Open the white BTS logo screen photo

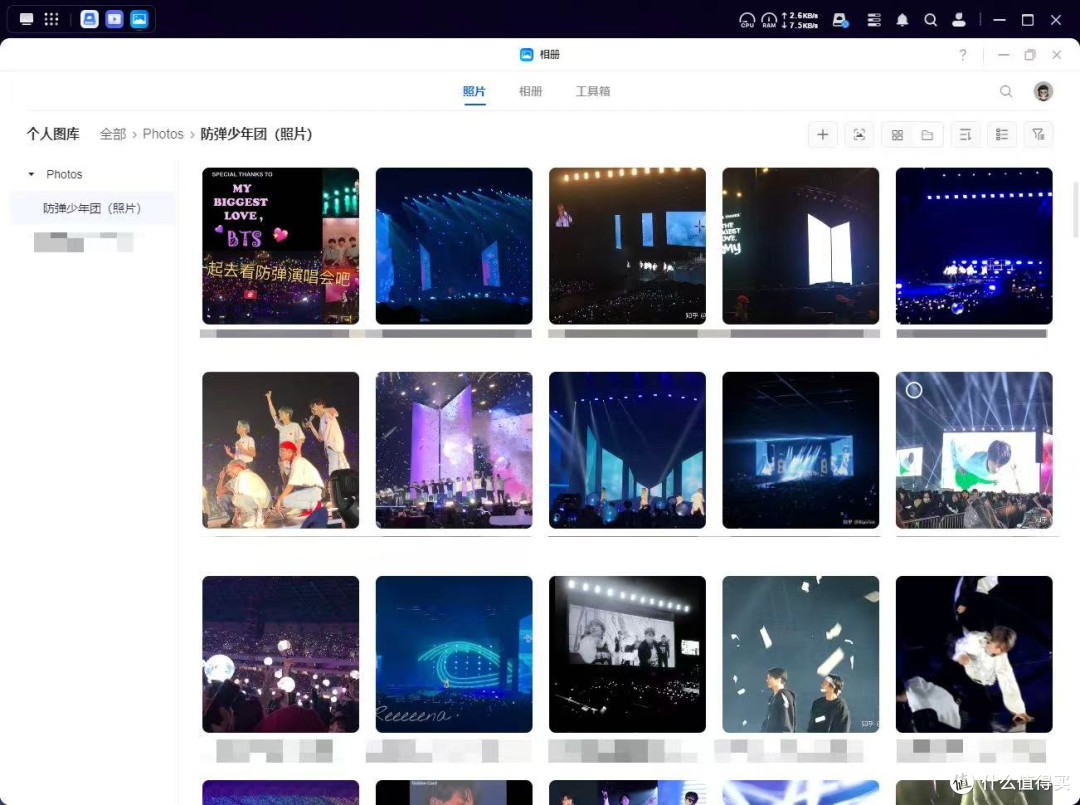(800, 246)
